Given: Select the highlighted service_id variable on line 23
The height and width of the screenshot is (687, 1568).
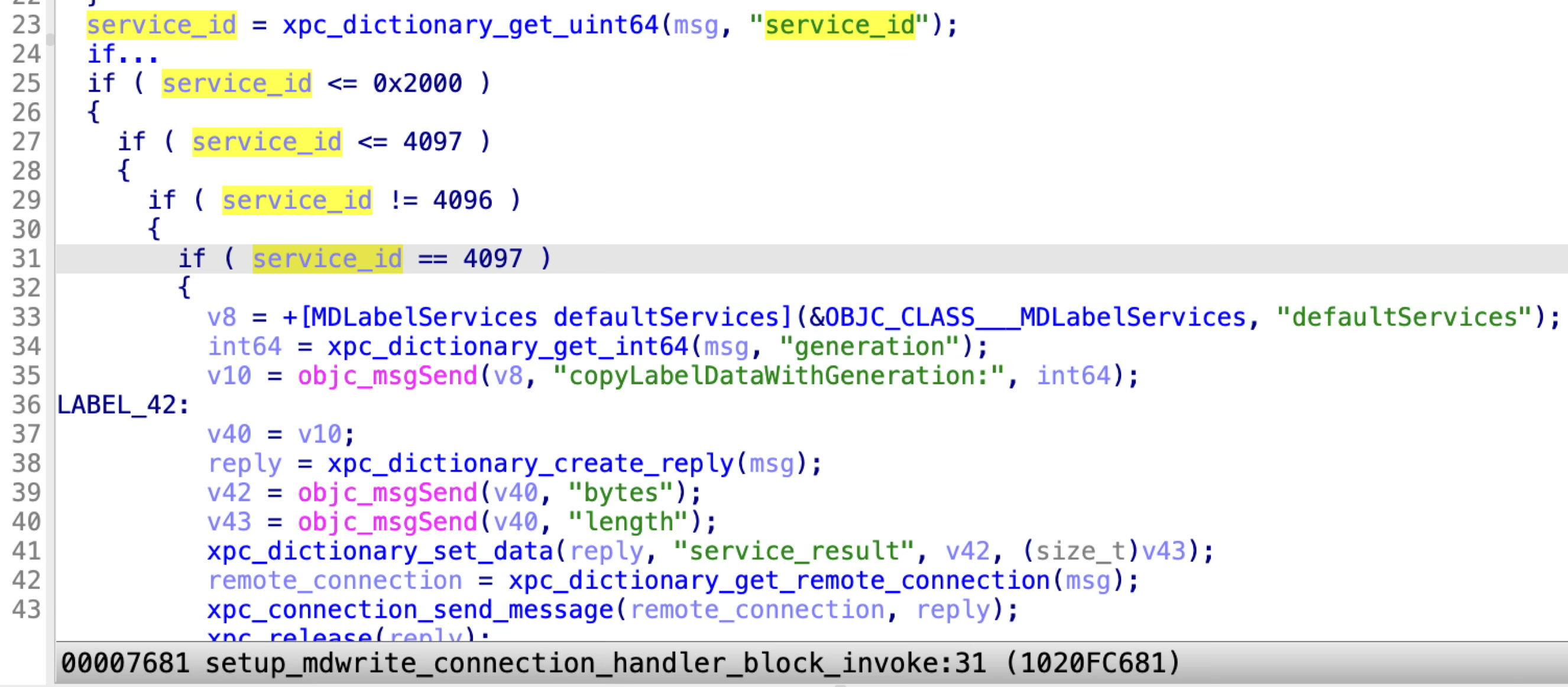Looking at the screenshot, I should coord(161,25).
